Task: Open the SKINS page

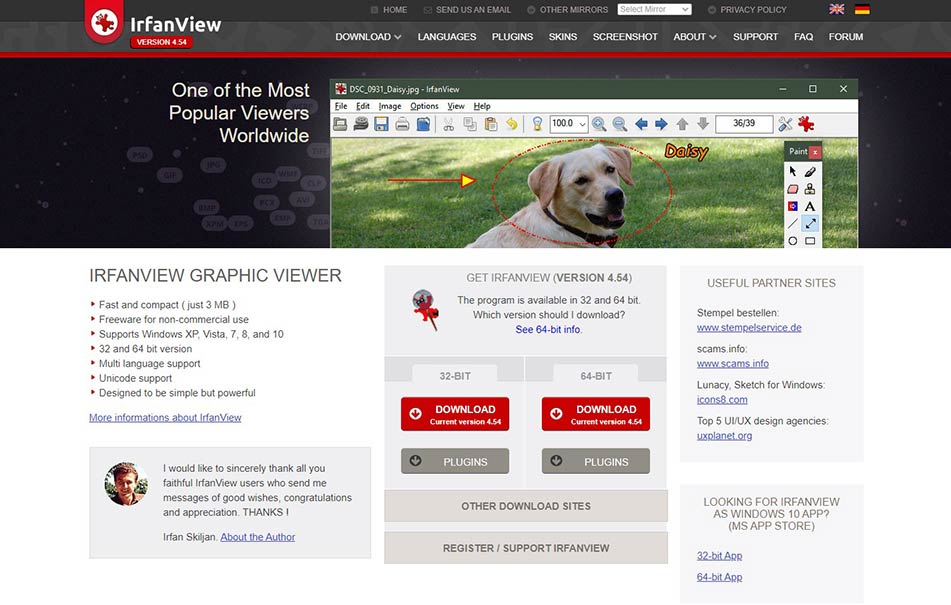Action: coord(563,36)
